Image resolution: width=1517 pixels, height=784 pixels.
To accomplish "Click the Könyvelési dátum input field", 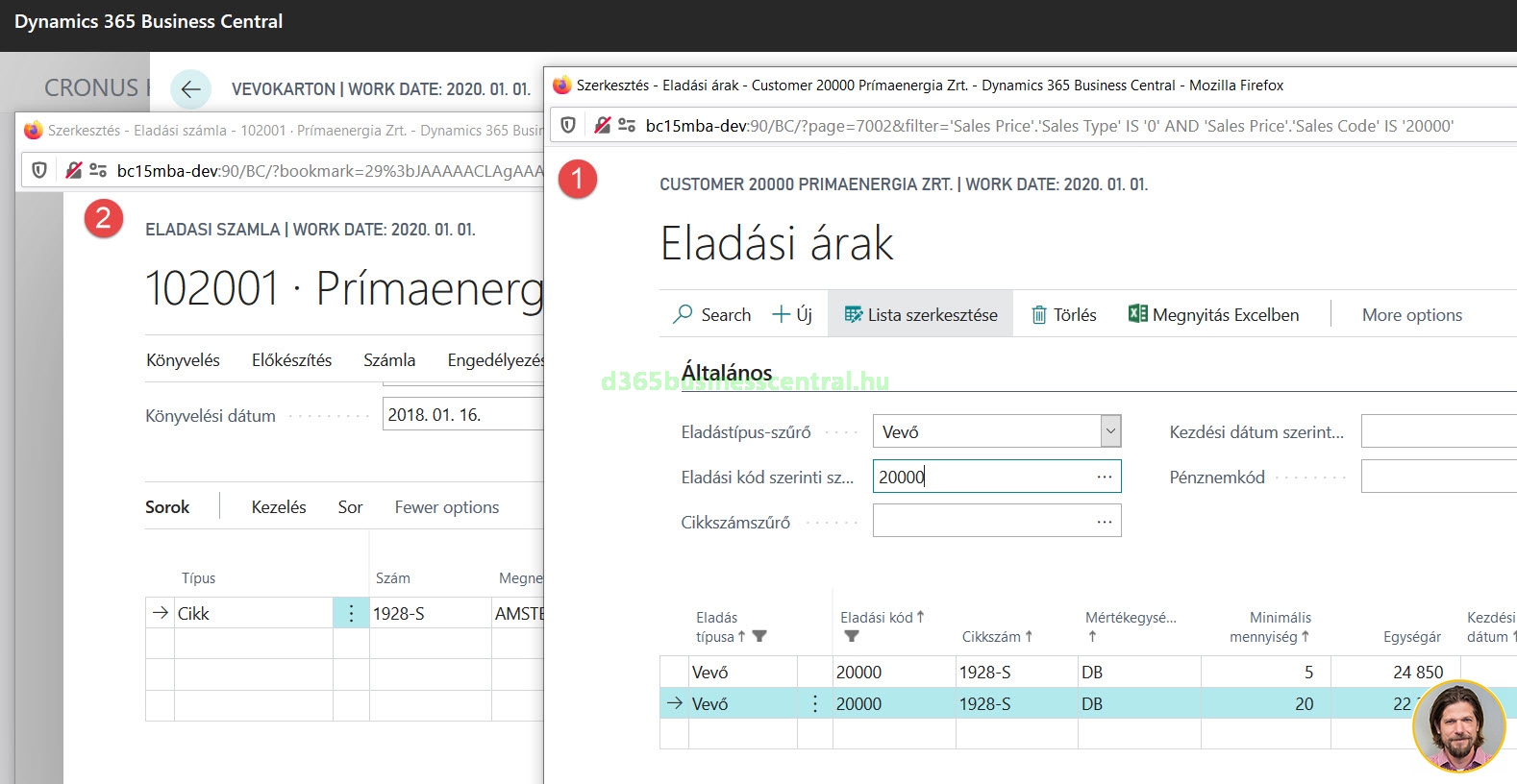I will pos(461,415).
